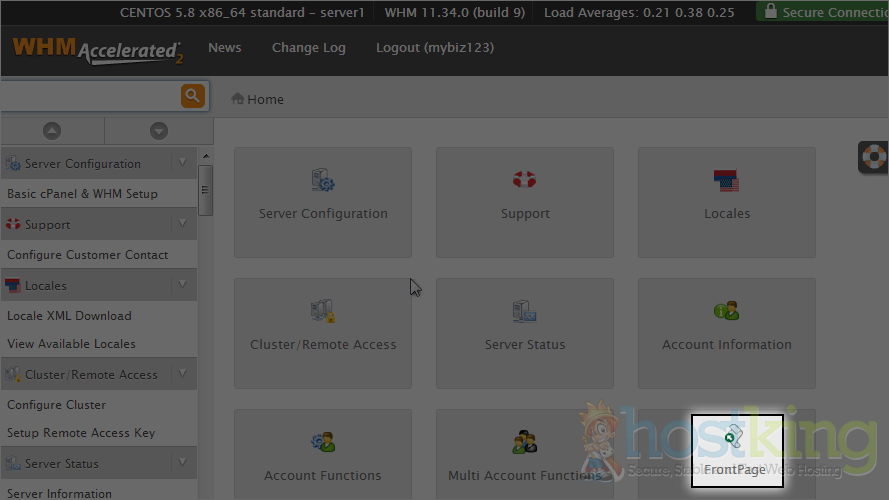Click the sidebar vertical scrollbar thumb
The height and width of the screenshot is (500, 889).
[205, 190]
